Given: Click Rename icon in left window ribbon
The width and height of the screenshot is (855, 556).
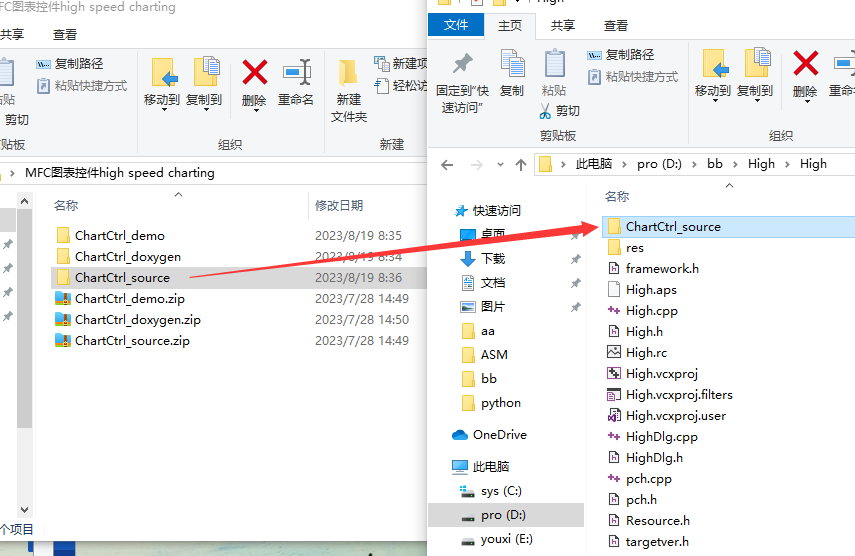Looking at the screenshot, I should pyautogui.click(x=297, y=72).
